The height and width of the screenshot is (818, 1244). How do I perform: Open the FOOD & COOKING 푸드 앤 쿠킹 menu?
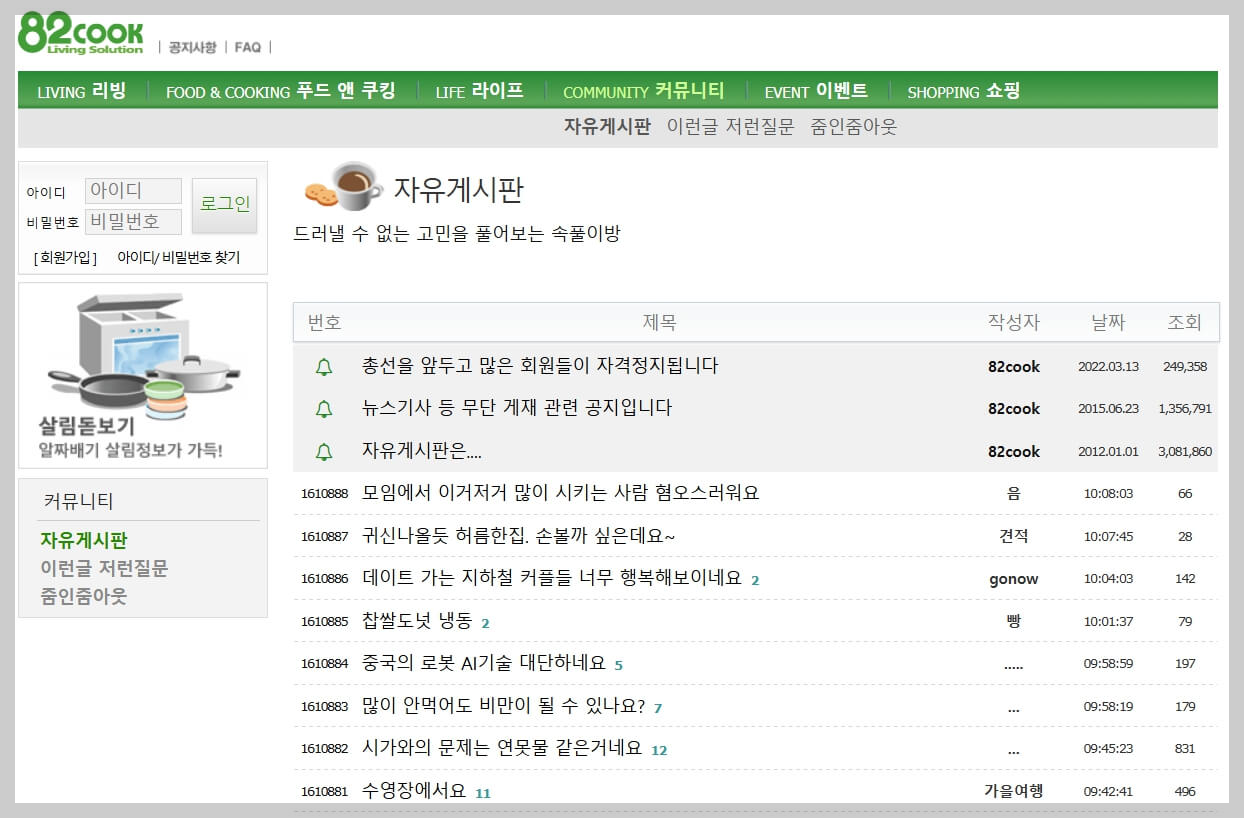click(281, 91)
